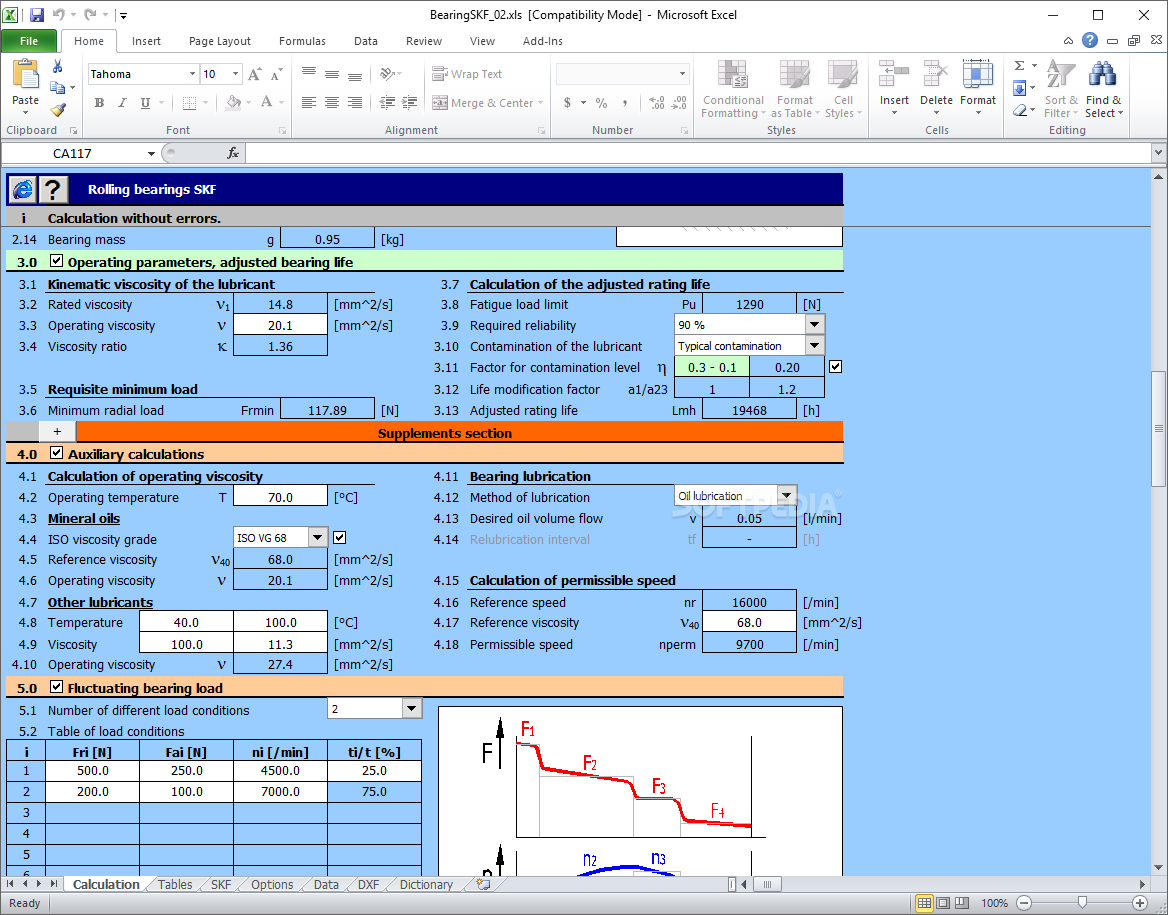Image resolution: width=1168 pixels, height=915 pixels.
Task: Toggle Italic formatting
Action: (x=122, y=103)
